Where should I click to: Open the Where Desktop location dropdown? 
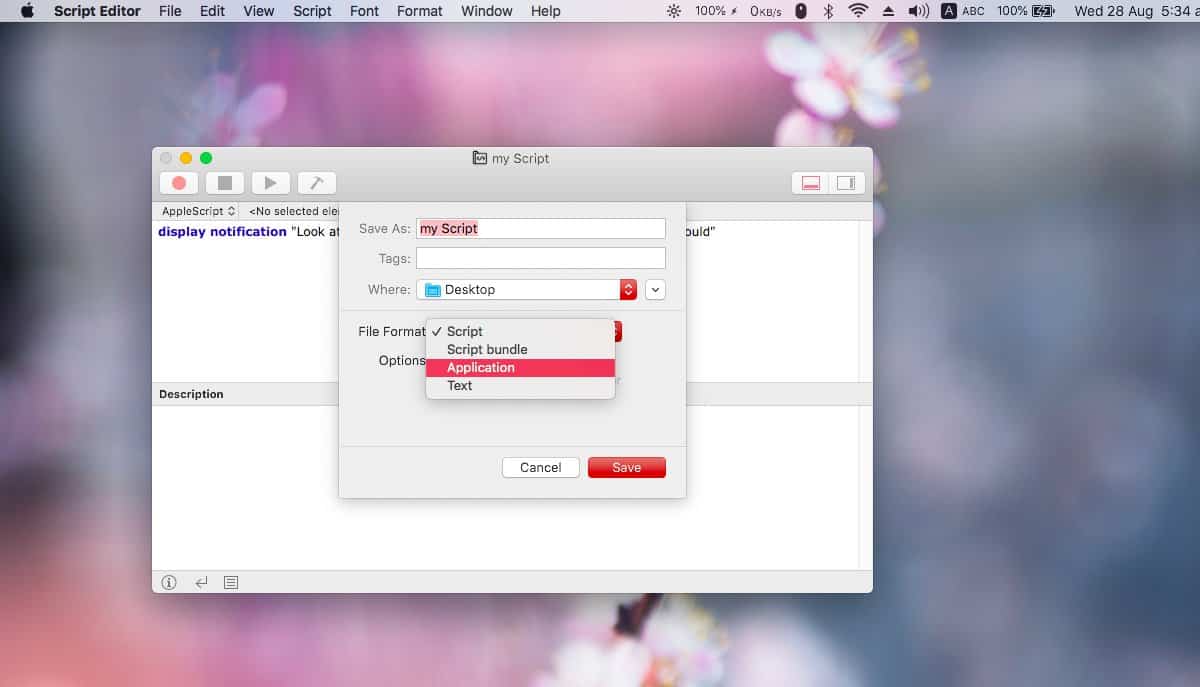527,289
